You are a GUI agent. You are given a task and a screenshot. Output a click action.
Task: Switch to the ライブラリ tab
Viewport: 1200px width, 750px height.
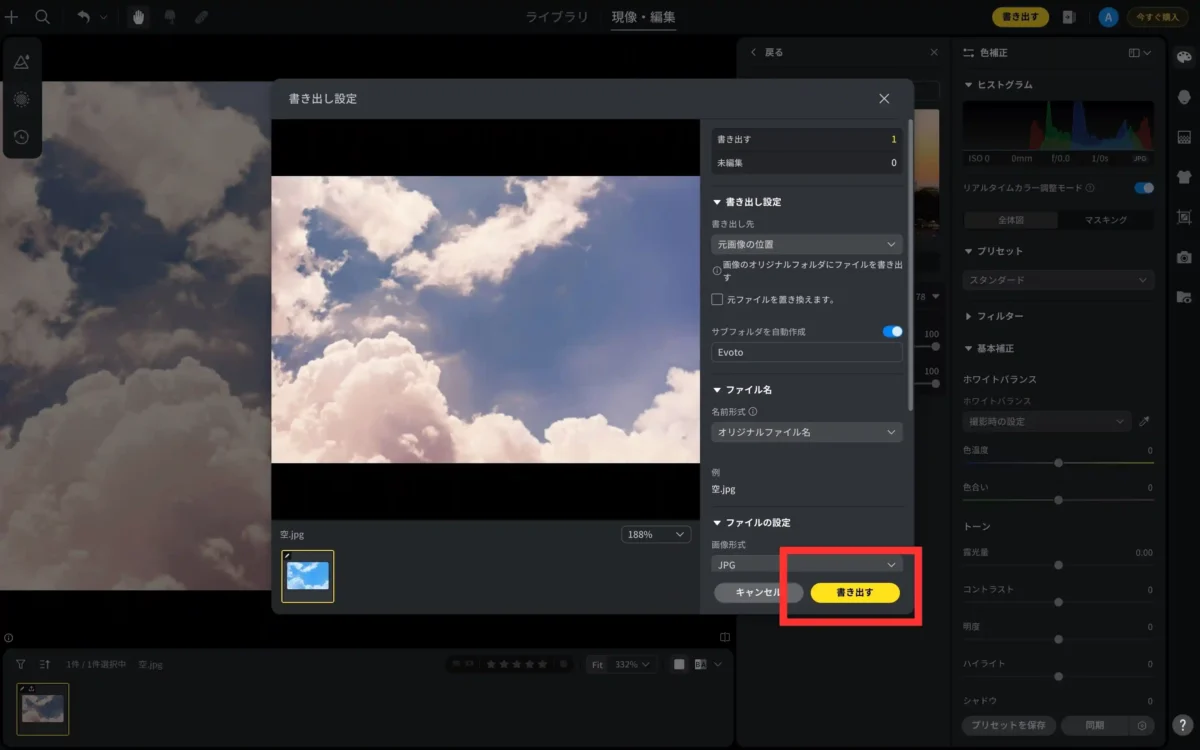pyautogui.click(x=559, y=17)
